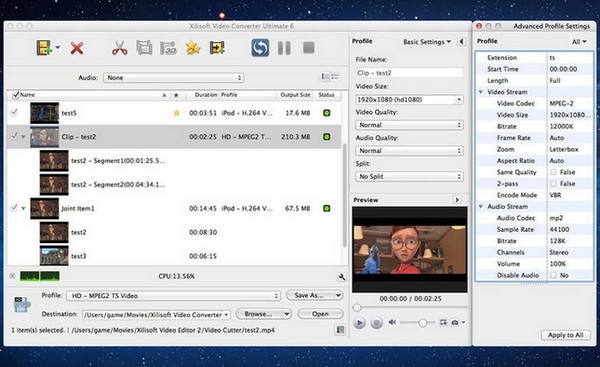Image resolution: width=600 pixels, height=367 pixels.
Task: Open Video Size dropdown 1920x1080
Action: tap(409, 99)
